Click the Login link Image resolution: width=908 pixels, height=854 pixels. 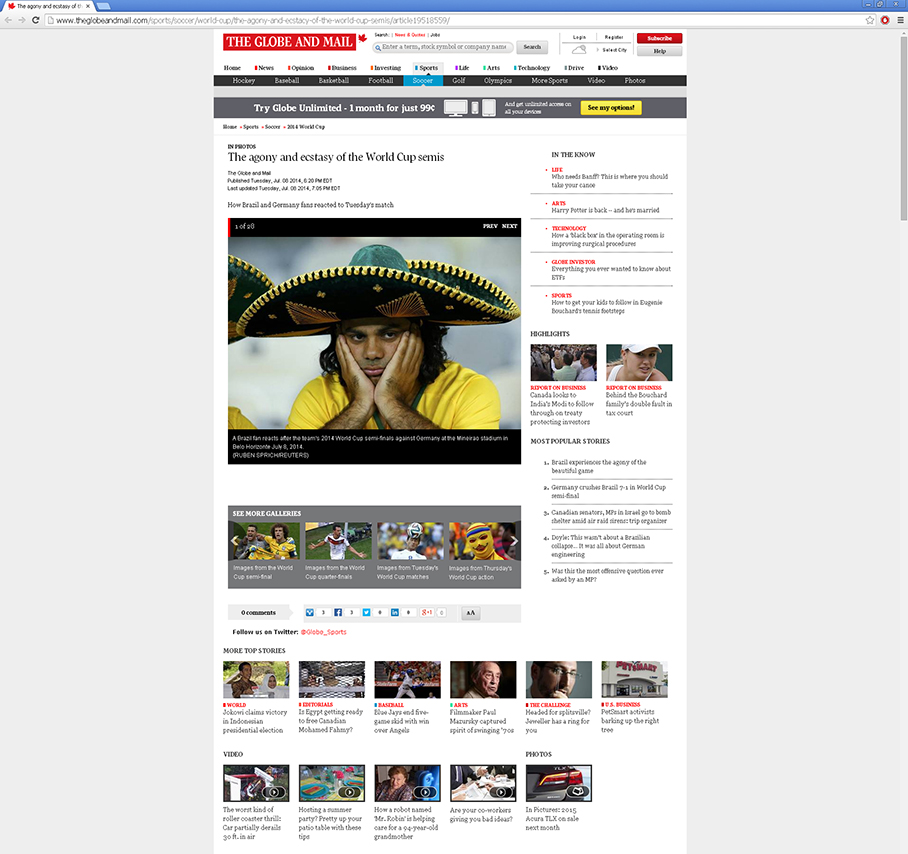(x=579, y=37)
